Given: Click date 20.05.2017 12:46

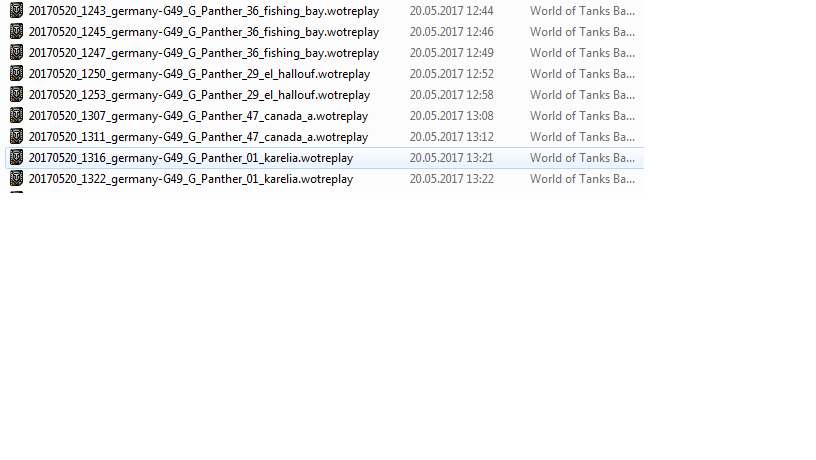Looking at the screenshot, I should point(452,32).
